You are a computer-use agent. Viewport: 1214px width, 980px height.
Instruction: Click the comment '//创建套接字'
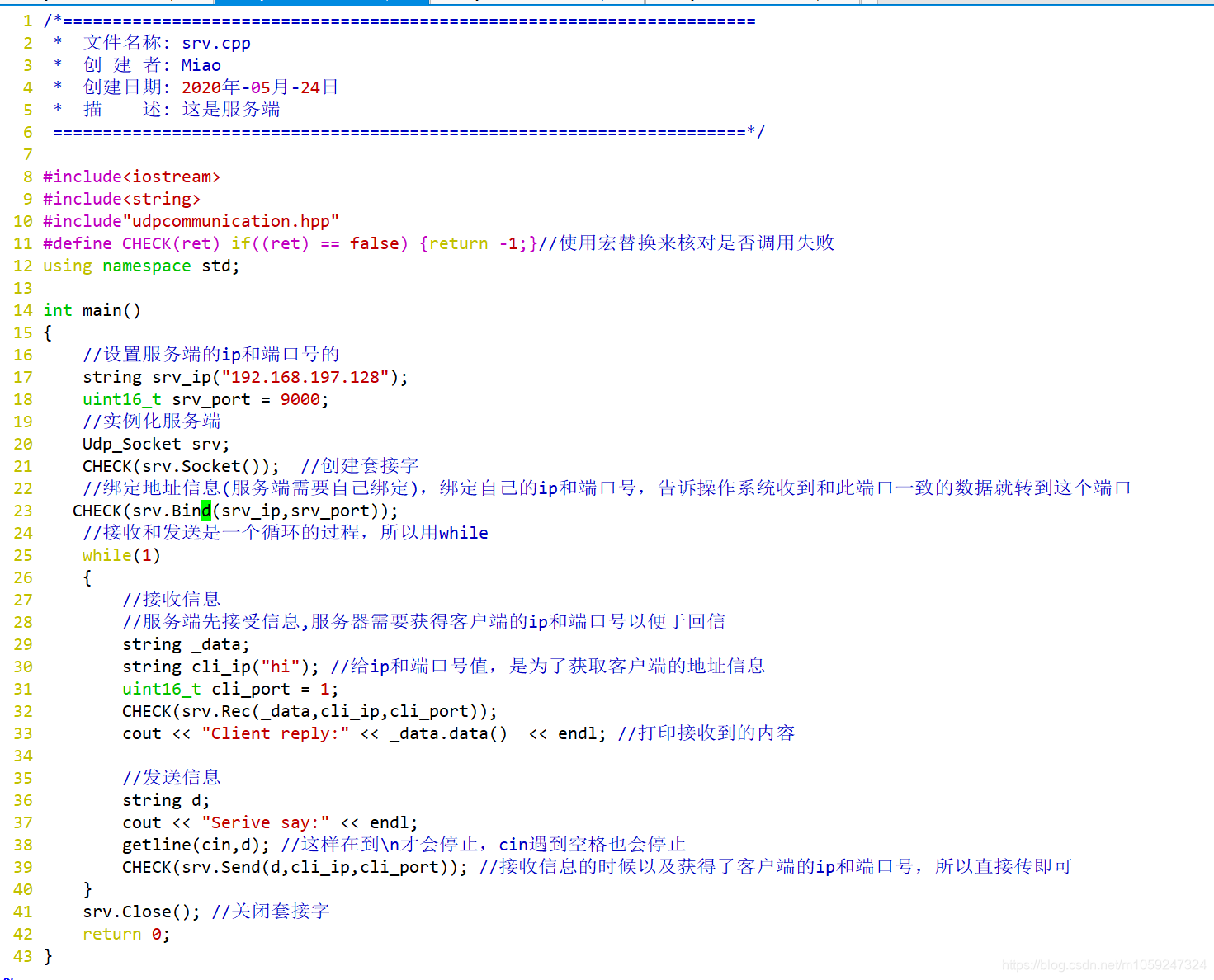[360, 466]
